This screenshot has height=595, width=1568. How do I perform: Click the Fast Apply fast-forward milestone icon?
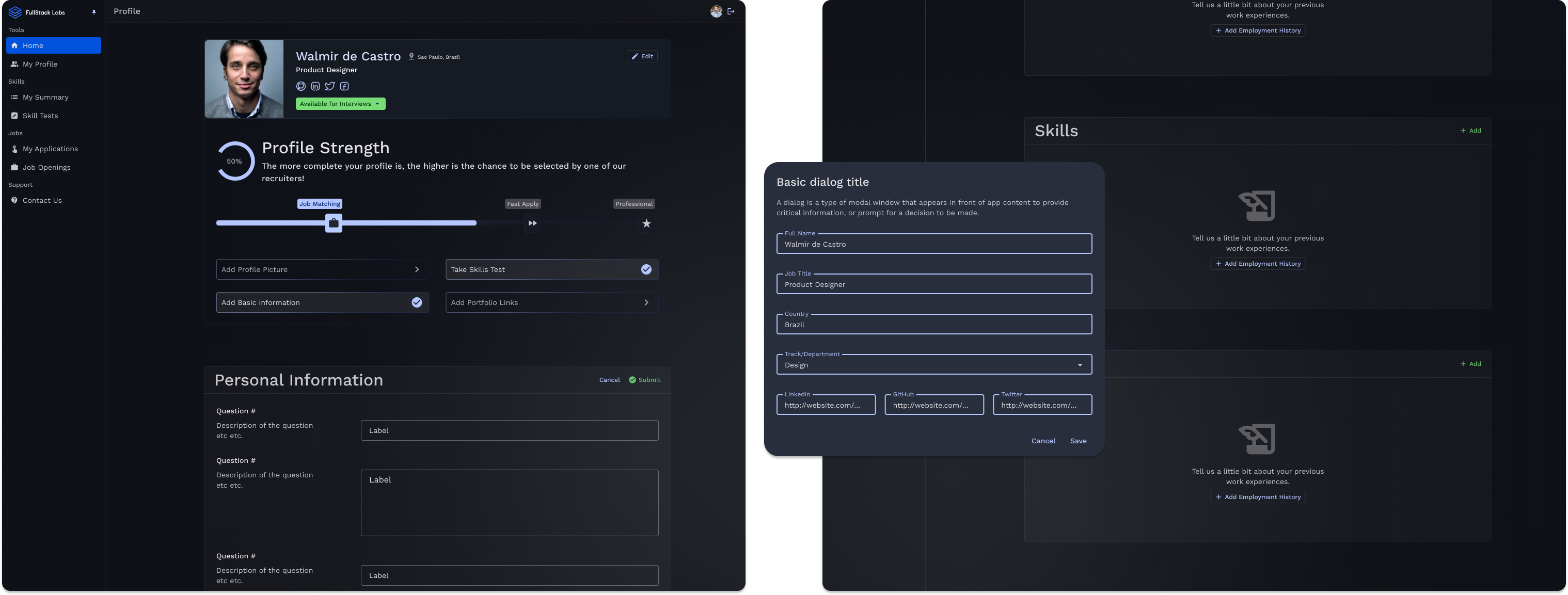tap(533, 223)
